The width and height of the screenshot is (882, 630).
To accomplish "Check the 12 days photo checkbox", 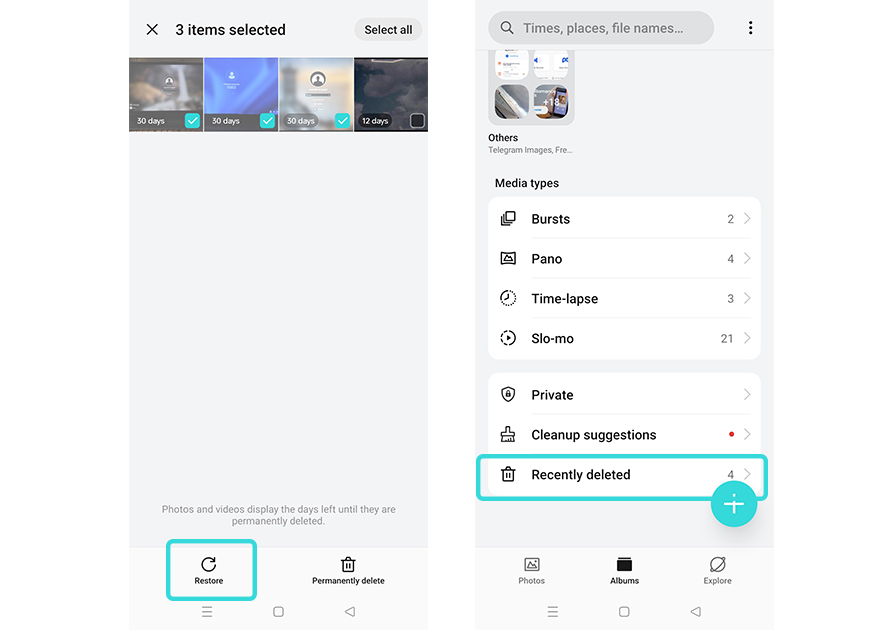I will (417, 120).
